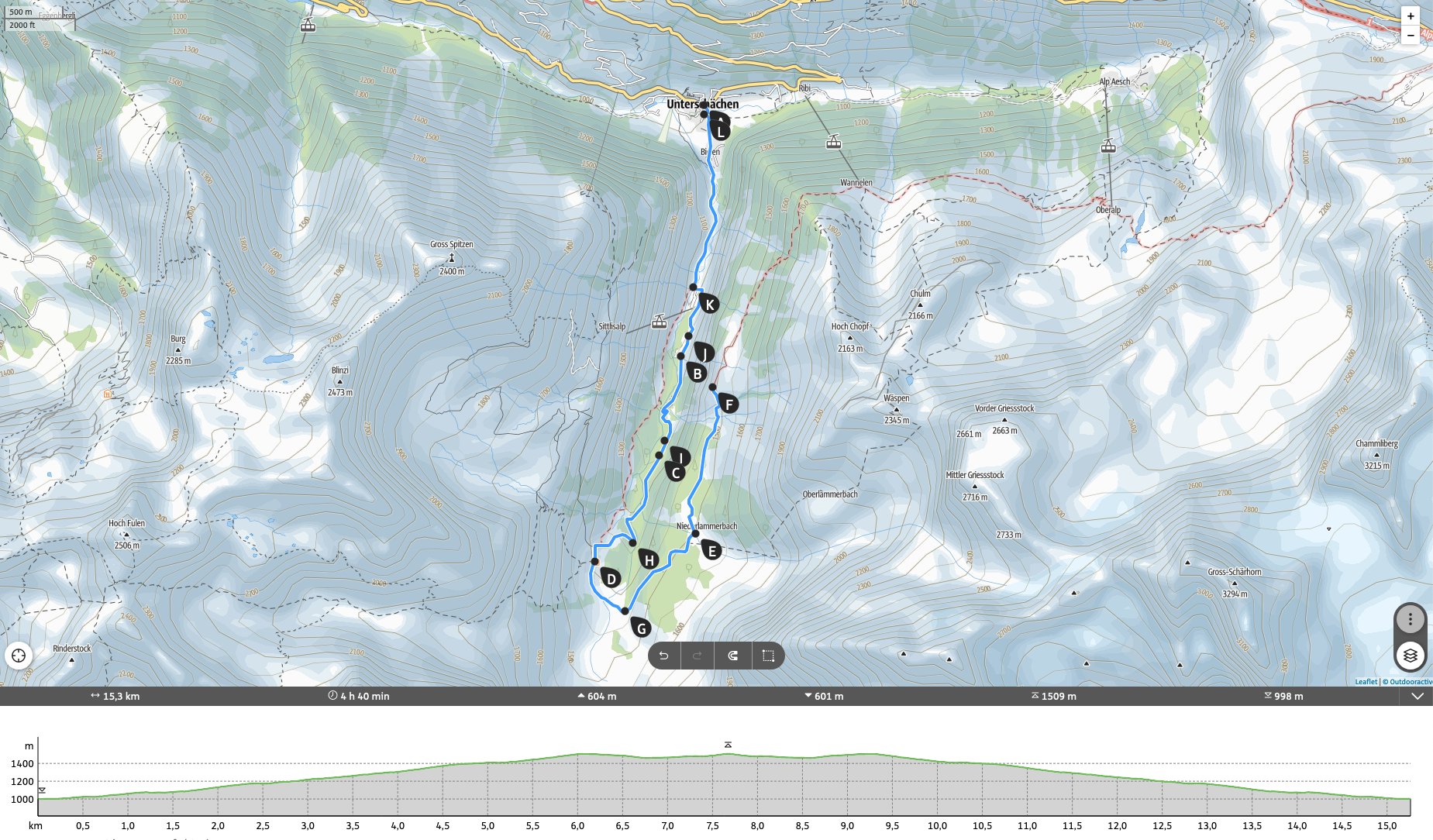Redo the route change
Screen dimensions: 1433x840
[x=698, y=656]
